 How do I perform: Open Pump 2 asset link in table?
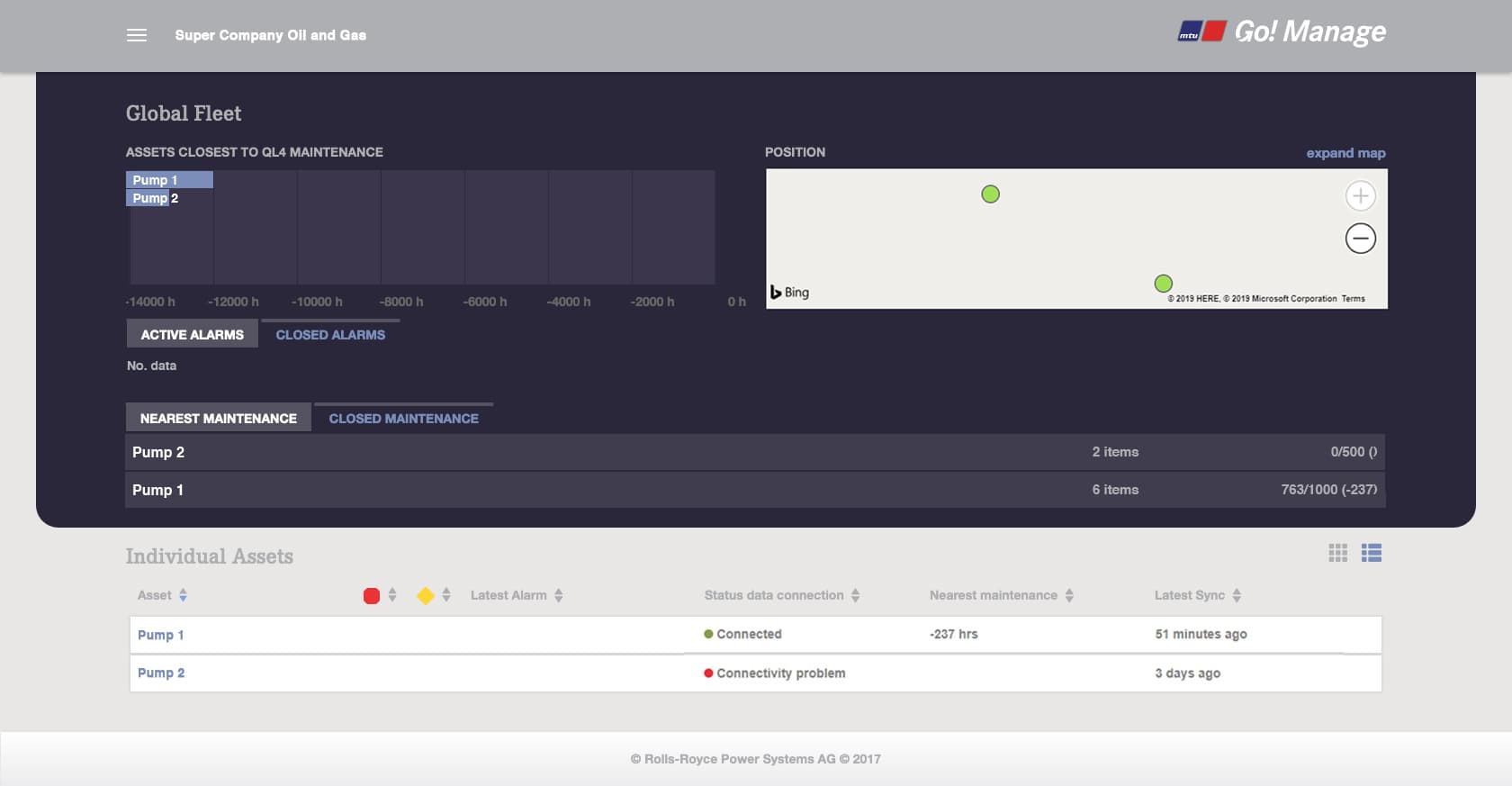[161, 673]
